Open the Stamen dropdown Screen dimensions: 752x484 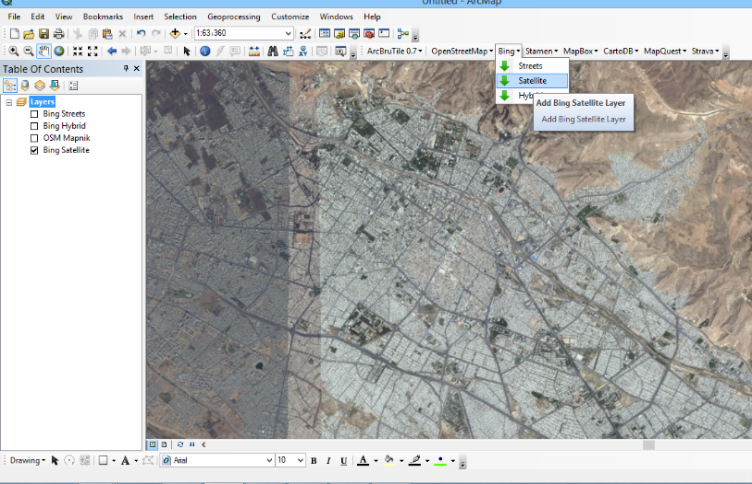pyautogui.click(x=541, y=51)
